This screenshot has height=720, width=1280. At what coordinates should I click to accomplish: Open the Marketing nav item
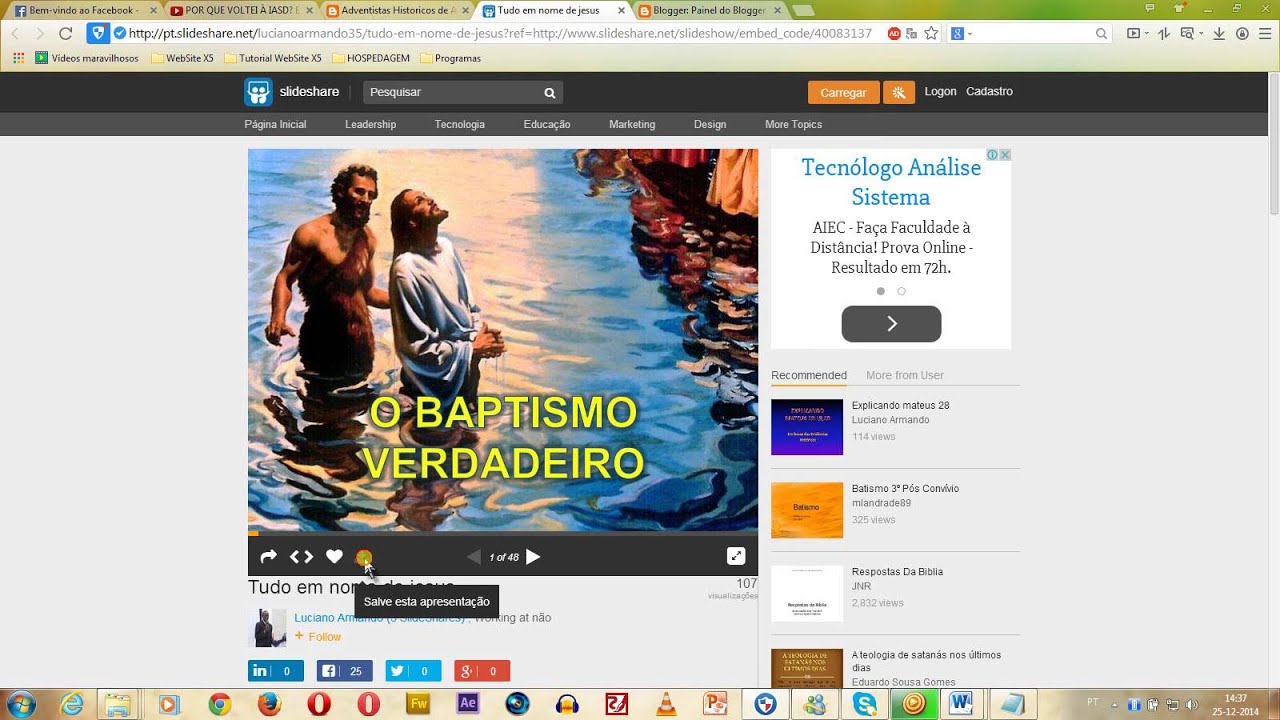[632, 124]
